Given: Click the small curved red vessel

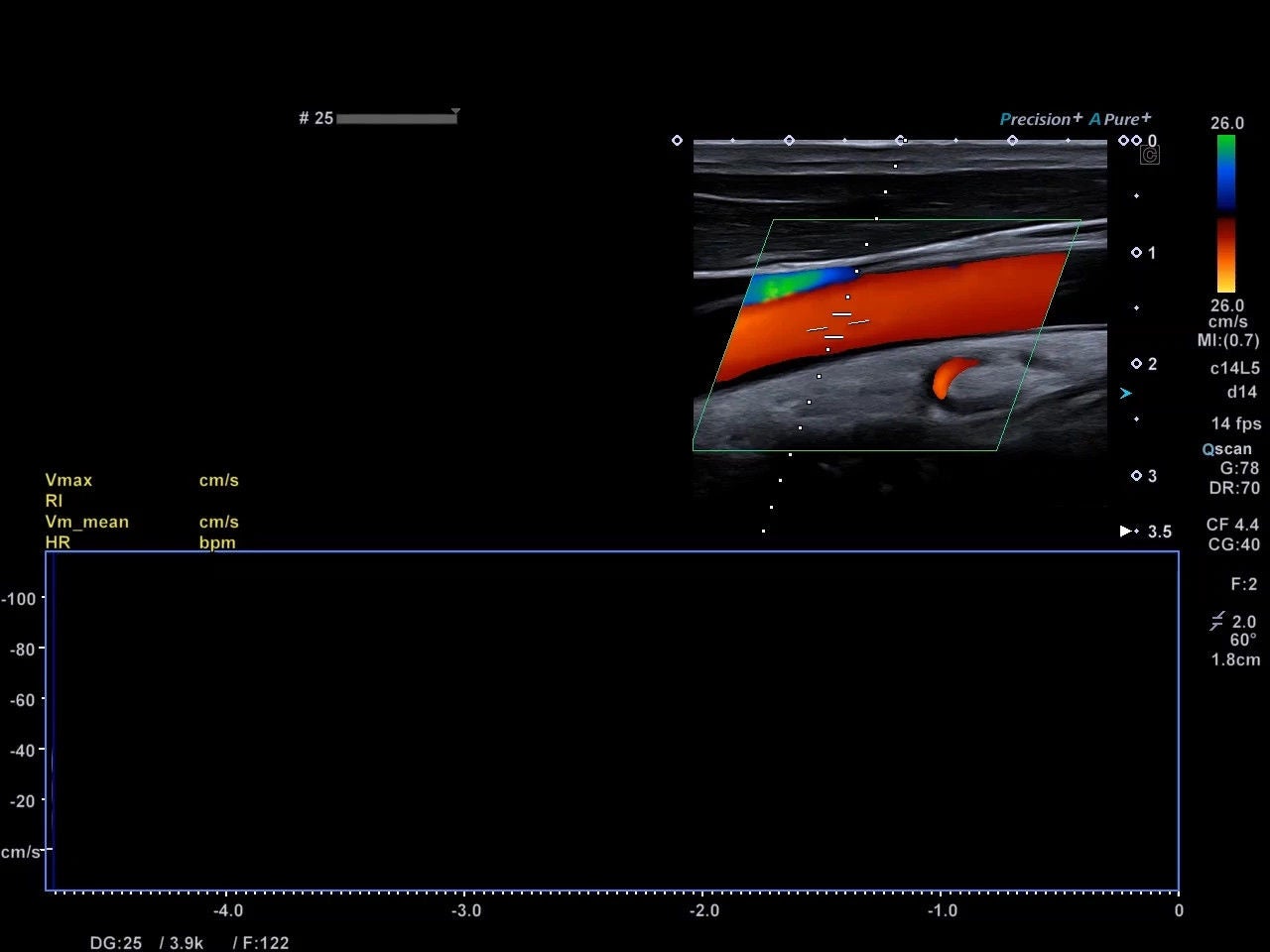Looking at the screenshot, I should click(x=953, y=377).
